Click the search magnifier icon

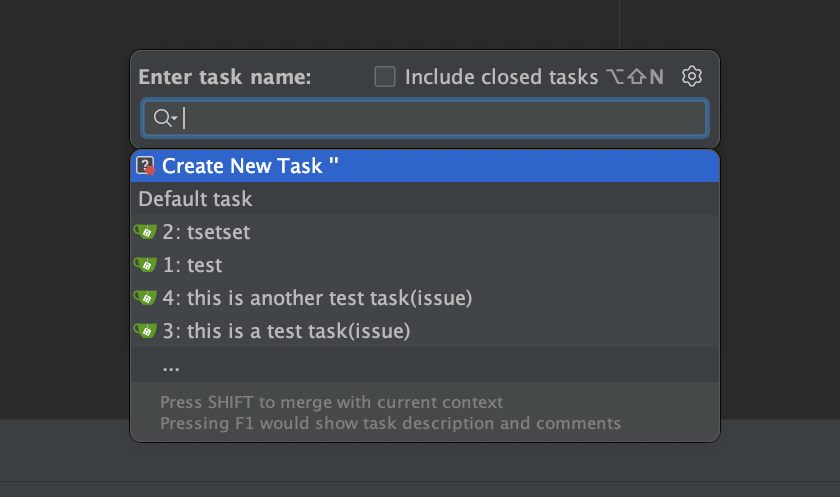click(160, 118)
